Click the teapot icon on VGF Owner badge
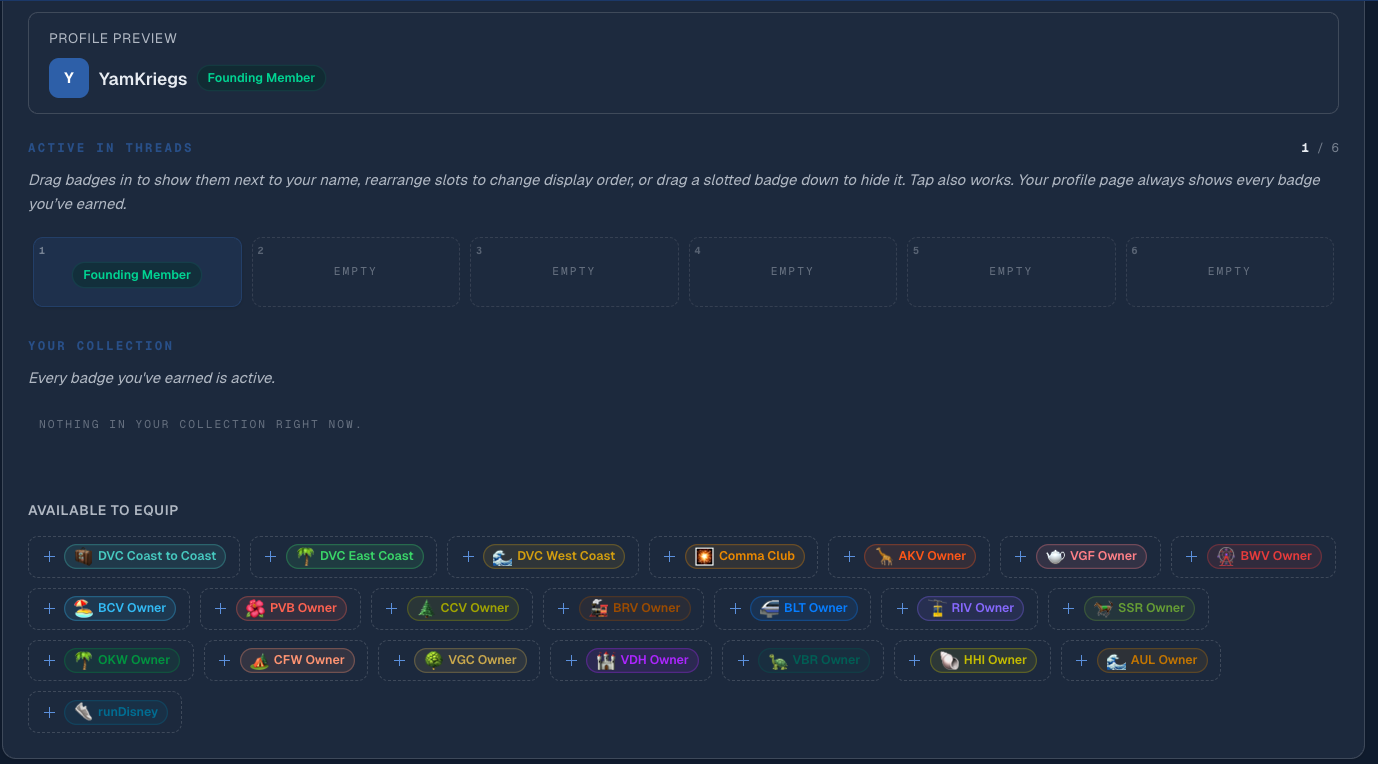 [1055, 556]
